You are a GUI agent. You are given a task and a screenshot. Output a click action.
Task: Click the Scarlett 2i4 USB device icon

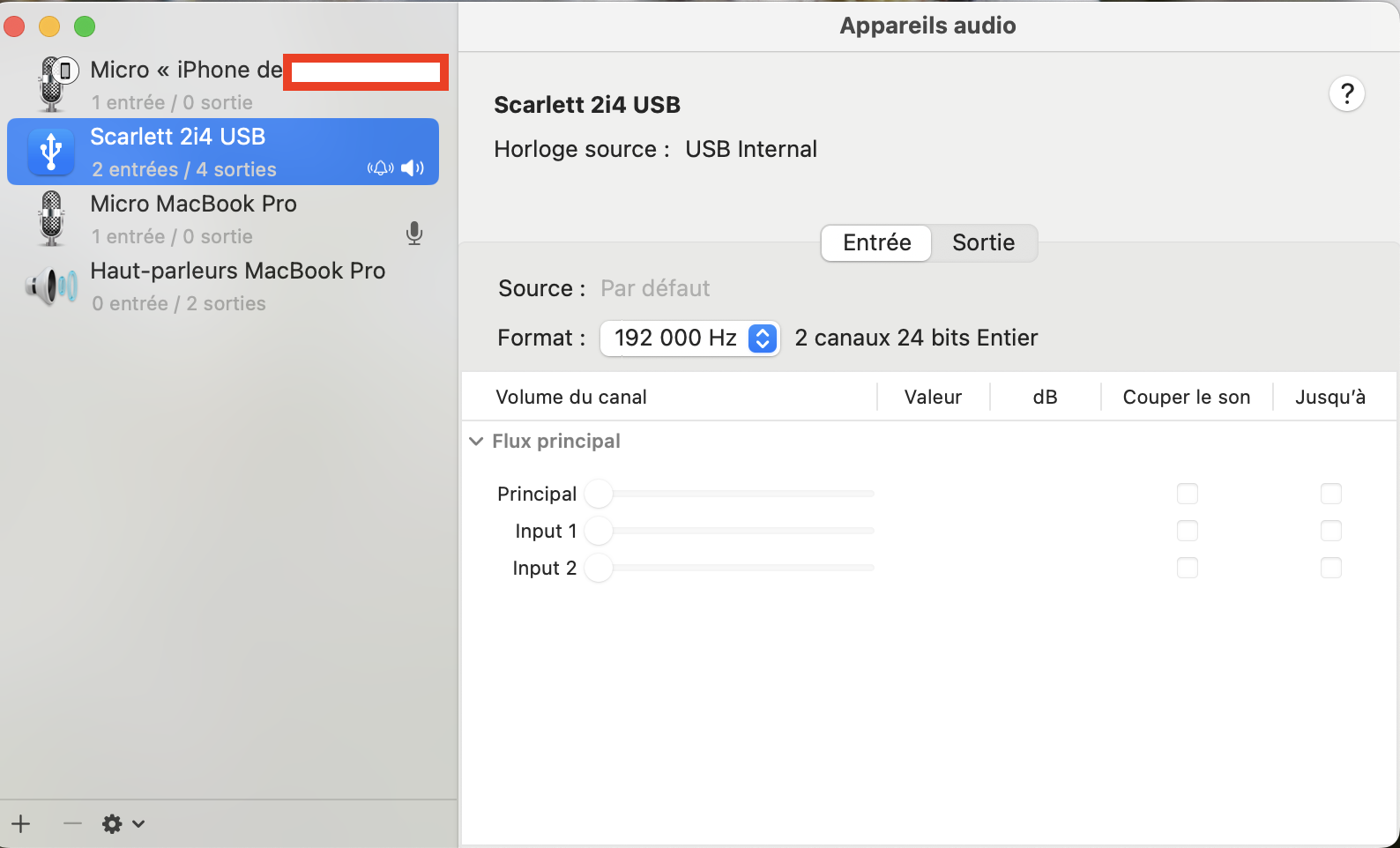click(x=51, y=152)
